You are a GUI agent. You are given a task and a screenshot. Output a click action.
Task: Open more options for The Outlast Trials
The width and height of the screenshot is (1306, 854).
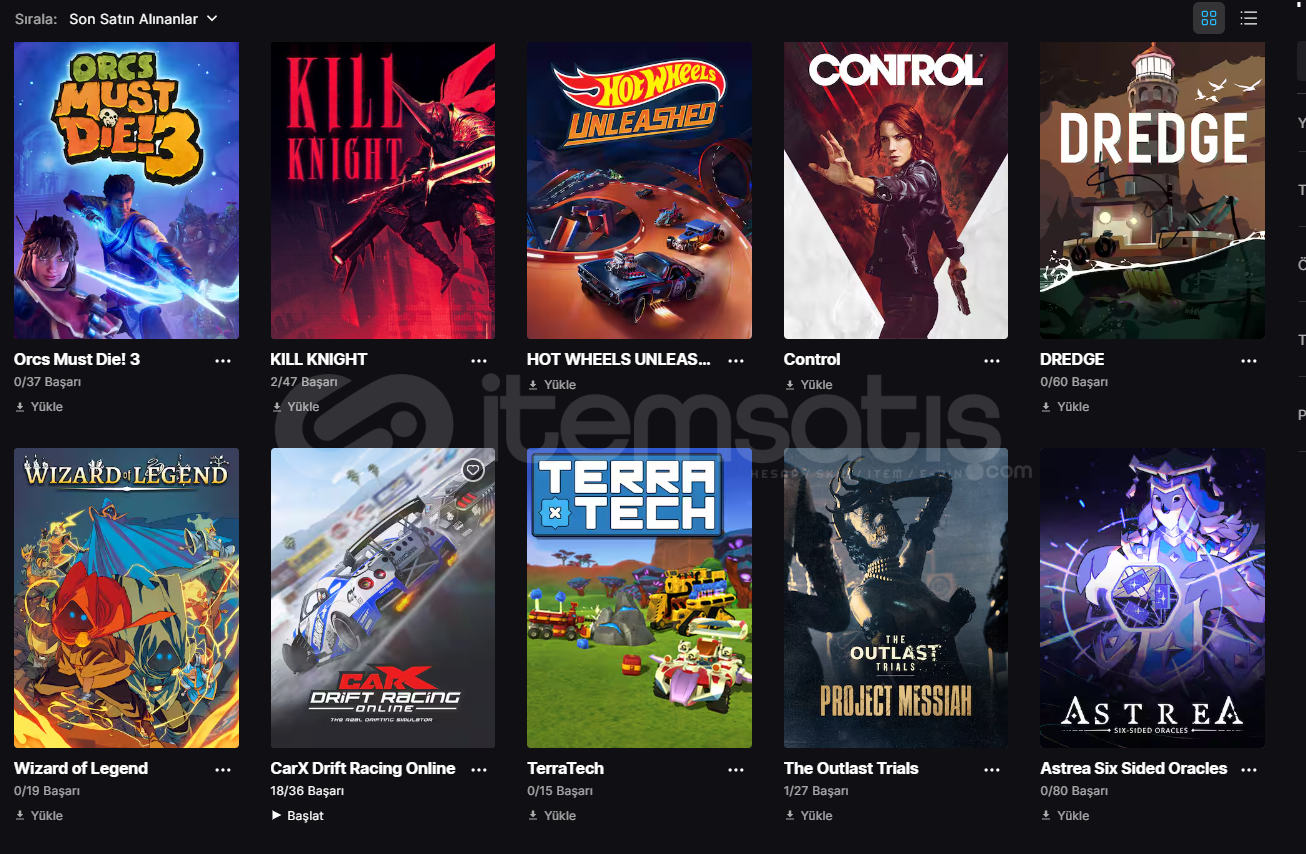point(992,770)
